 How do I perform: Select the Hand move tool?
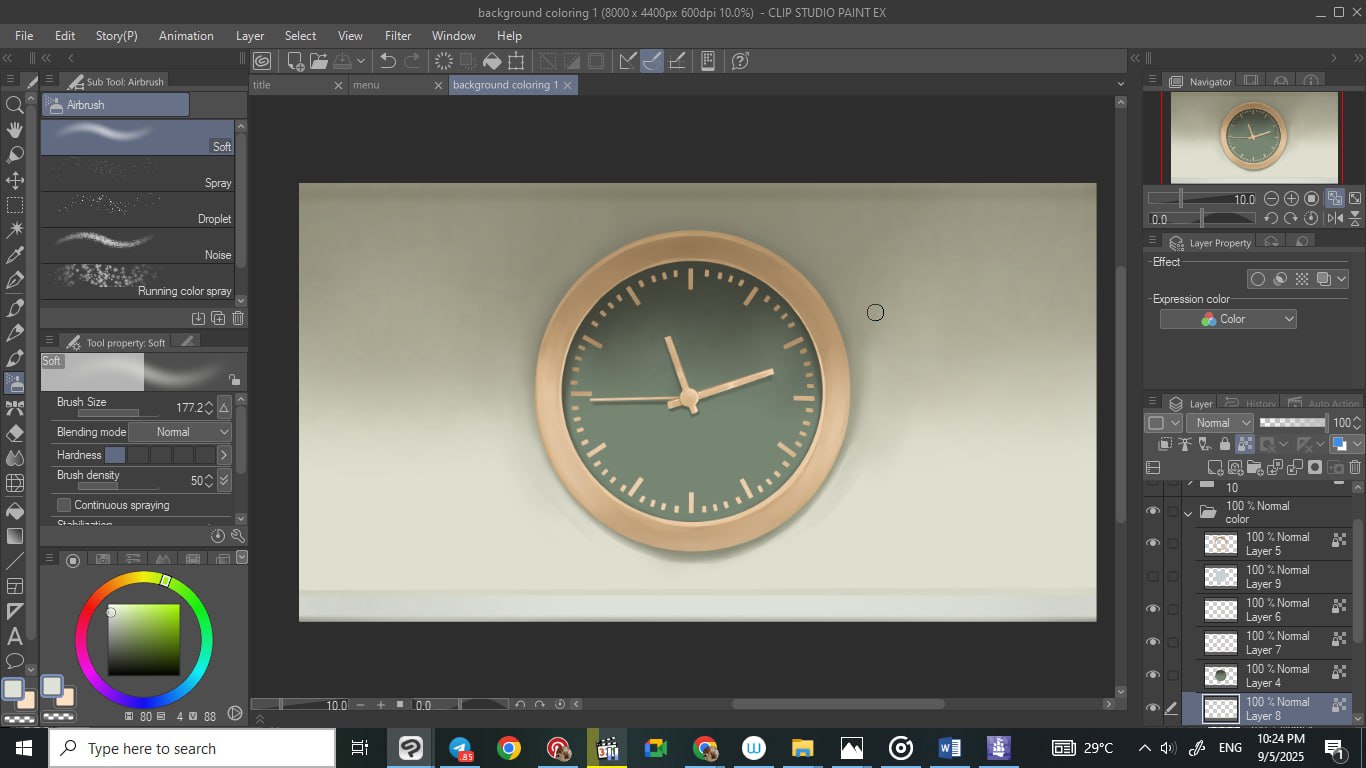(x=15, y=130)
